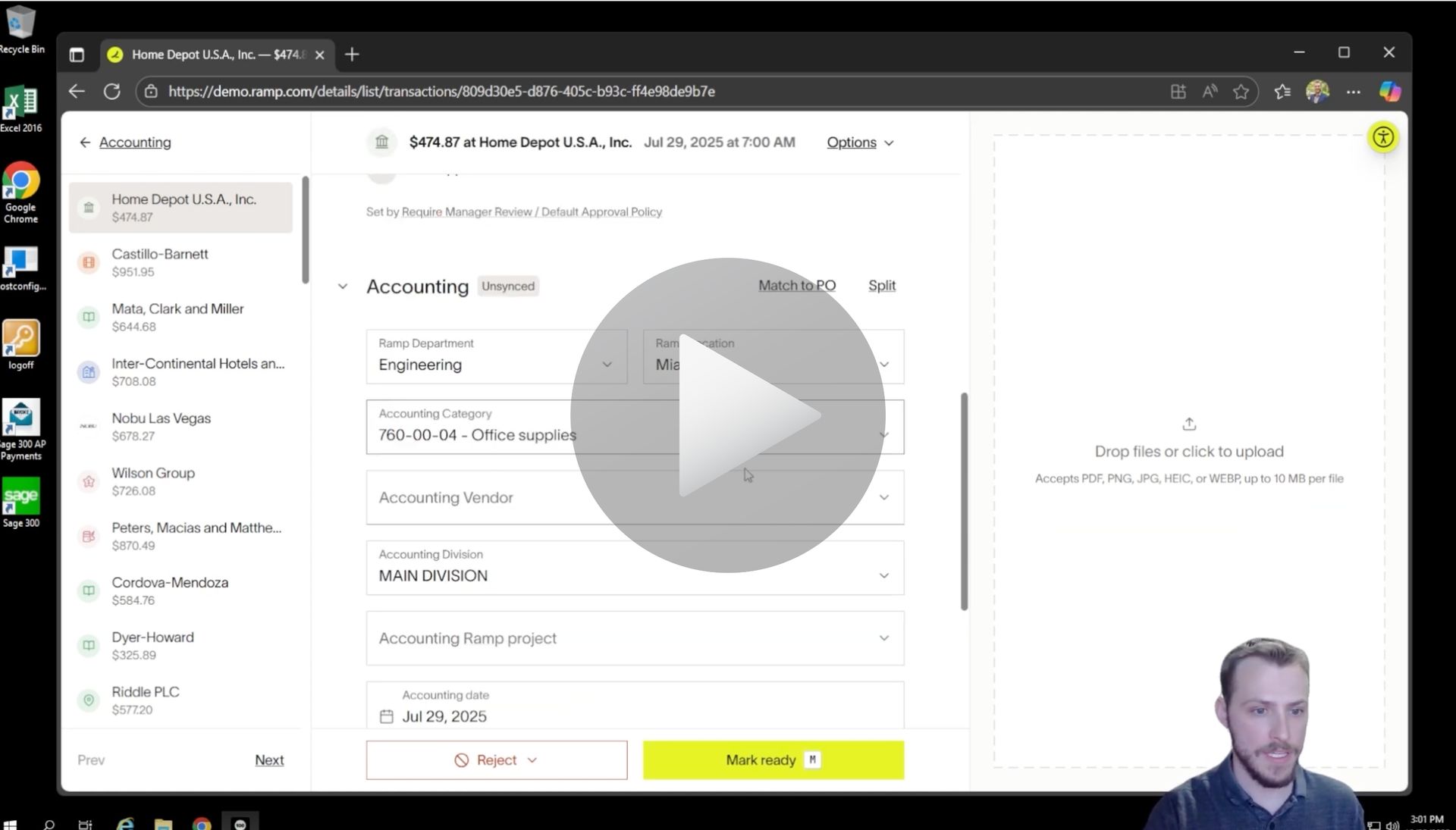
Task: Collapse the Accounting section chevron
Action: click(x=343, y=287)
